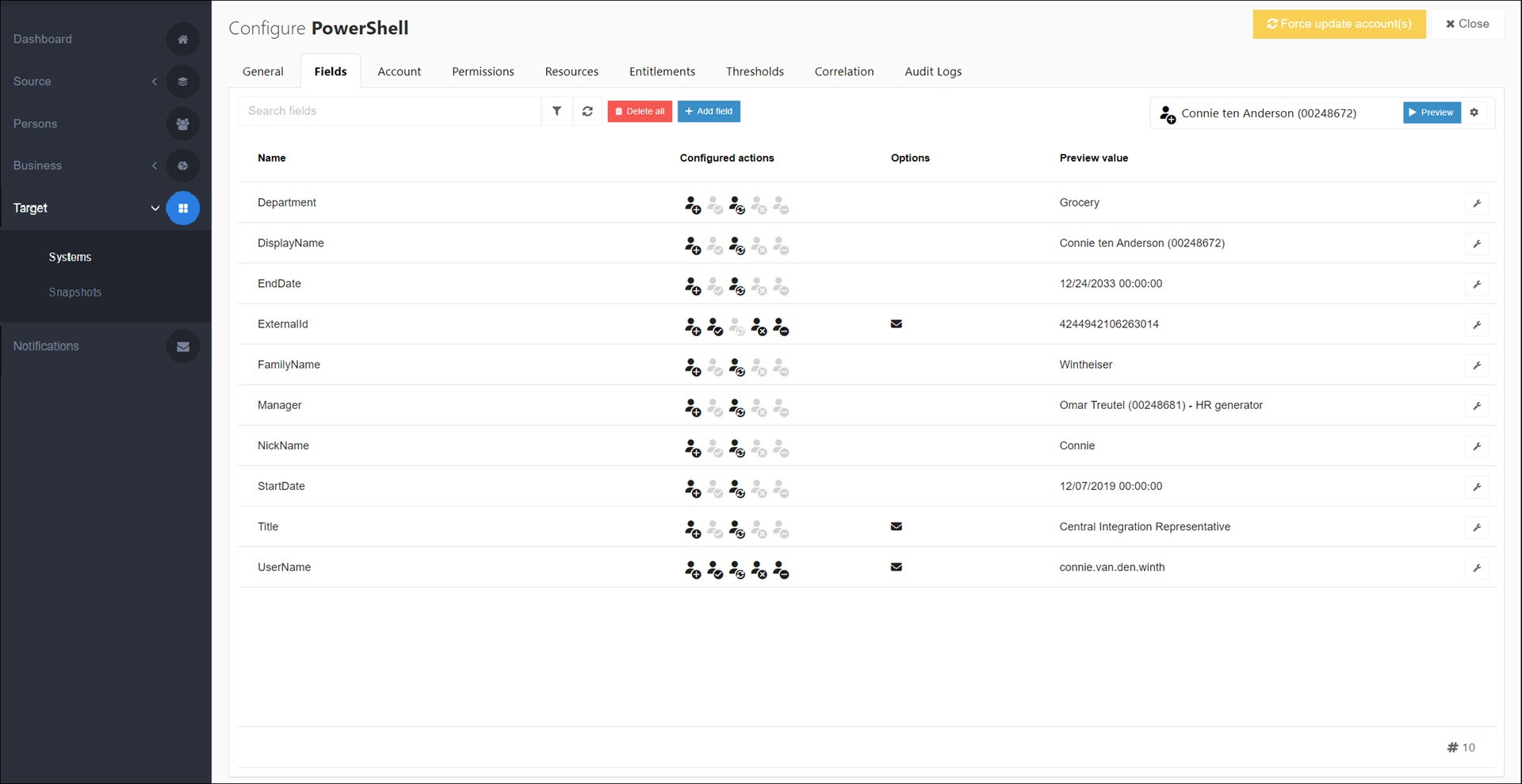Toggle FamilyName enable action

tap(715, 367)
